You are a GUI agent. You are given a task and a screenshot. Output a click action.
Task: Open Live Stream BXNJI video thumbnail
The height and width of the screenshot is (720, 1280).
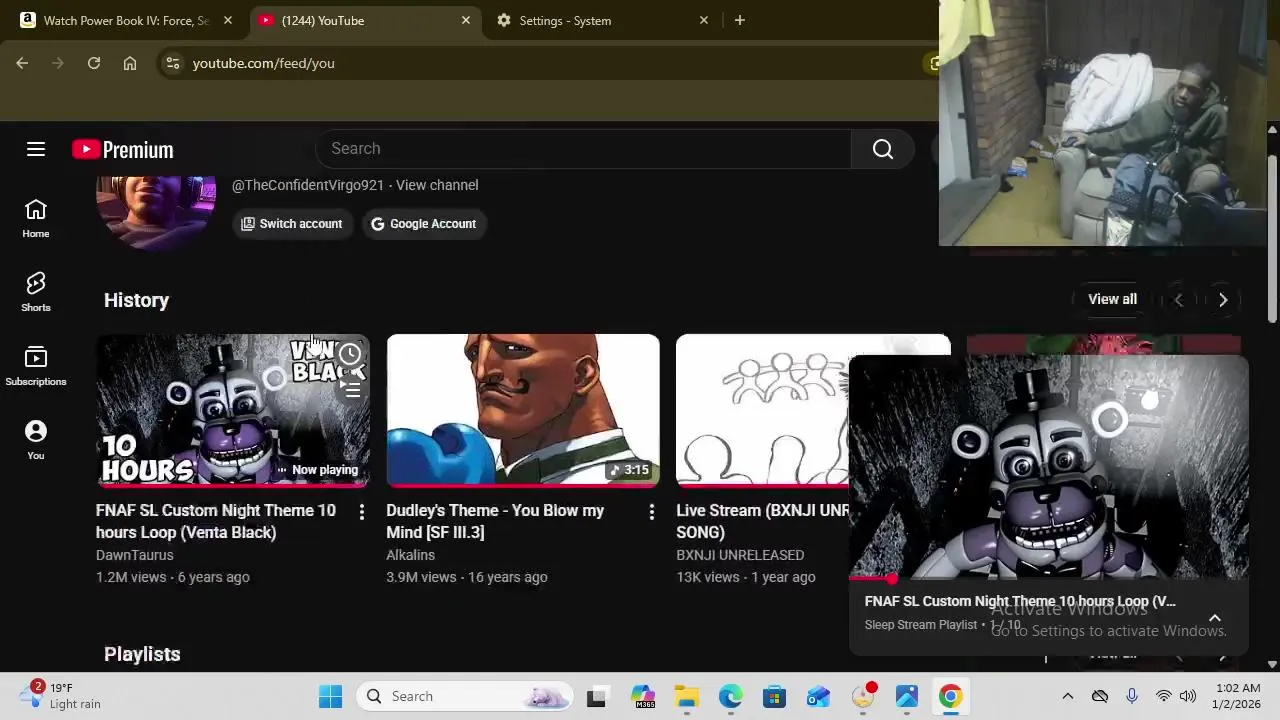(x=762, y=411)
